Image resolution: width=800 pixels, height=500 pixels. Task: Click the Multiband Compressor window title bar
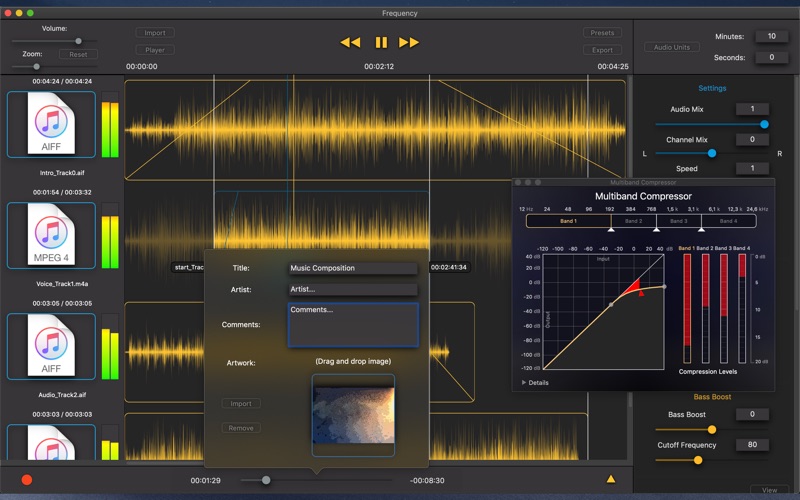point(643,182)
